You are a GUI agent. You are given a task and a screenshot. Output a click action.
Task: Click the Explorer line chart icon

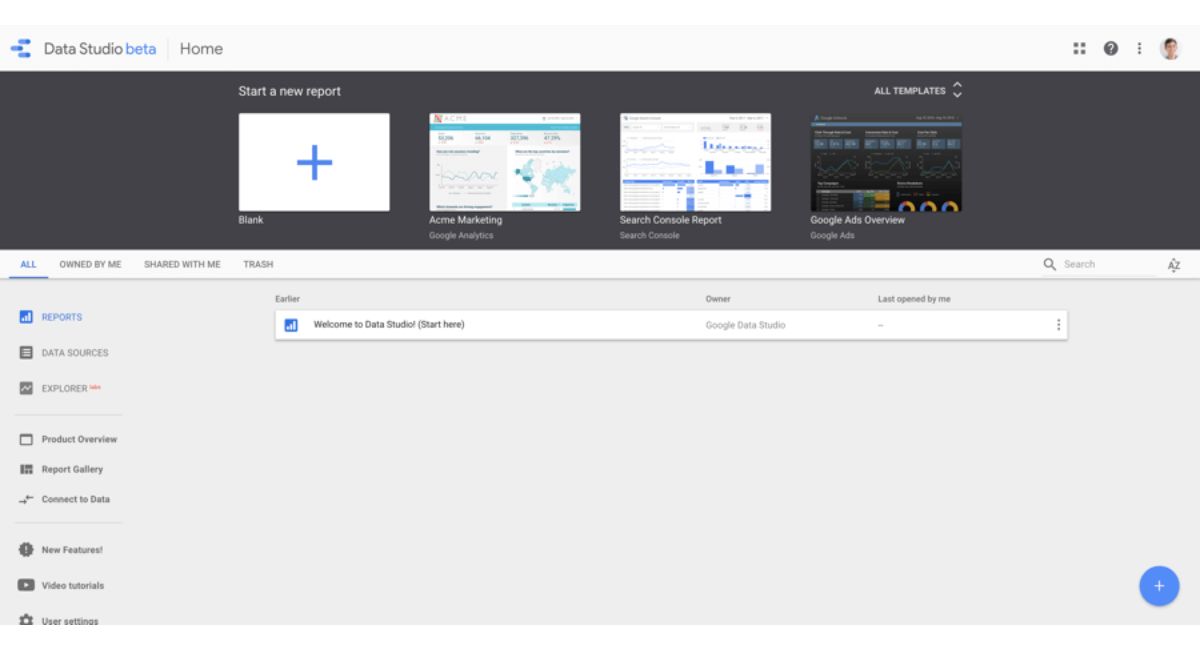click(x=27, y=388)
